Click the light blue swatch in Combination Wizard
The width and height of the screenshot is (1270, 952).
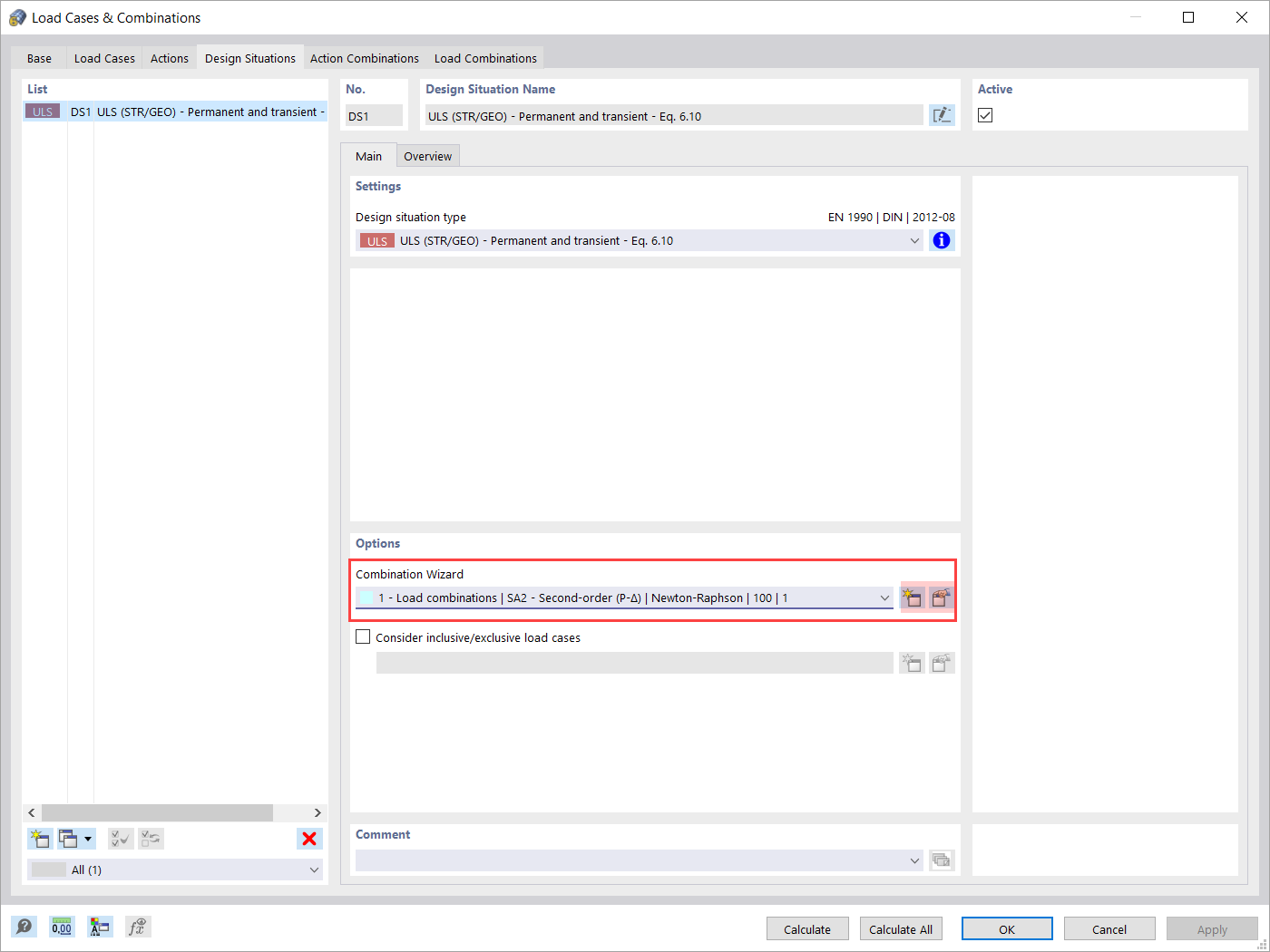366,597
